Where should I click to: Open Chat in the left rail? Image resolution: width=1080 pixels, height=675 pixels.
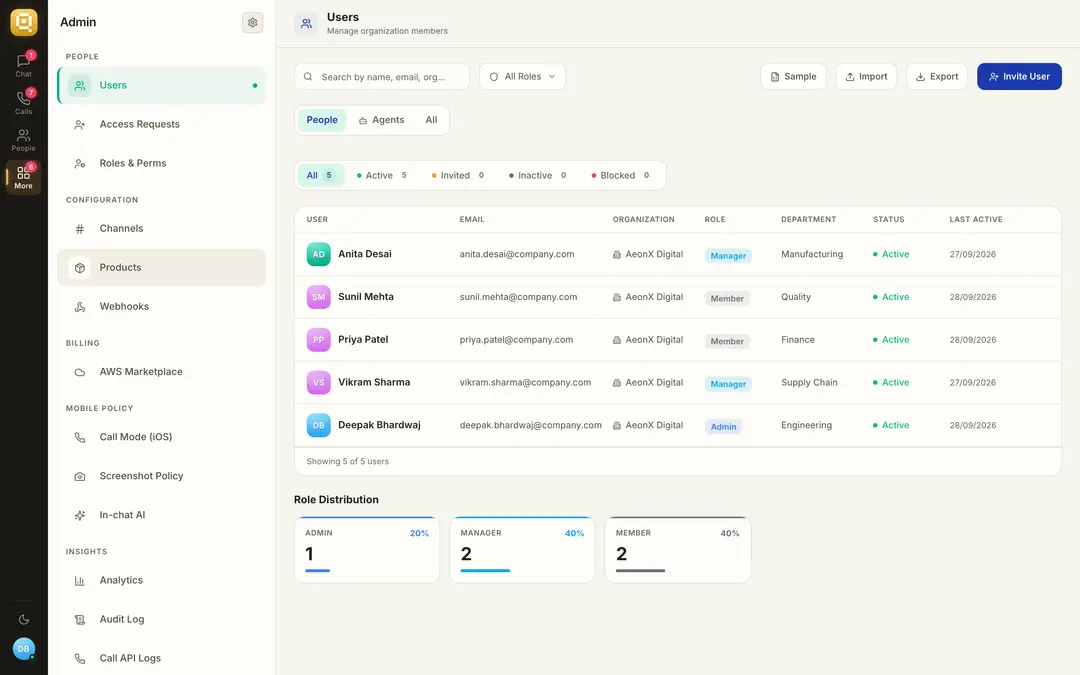click(x=23, y=65)
